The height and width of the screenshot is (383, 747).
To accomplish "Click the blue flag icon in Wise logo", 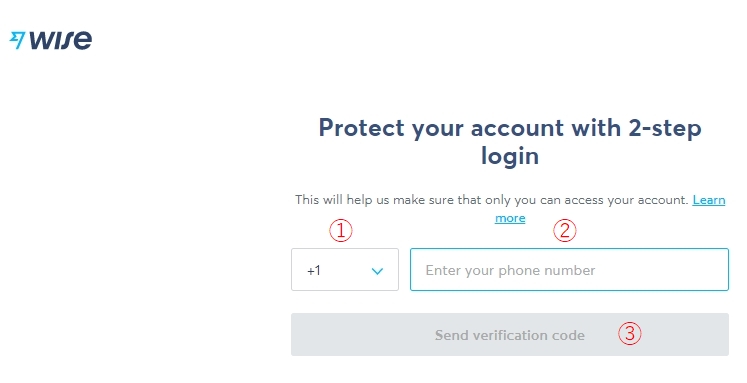I will click(x=17, y=40).
